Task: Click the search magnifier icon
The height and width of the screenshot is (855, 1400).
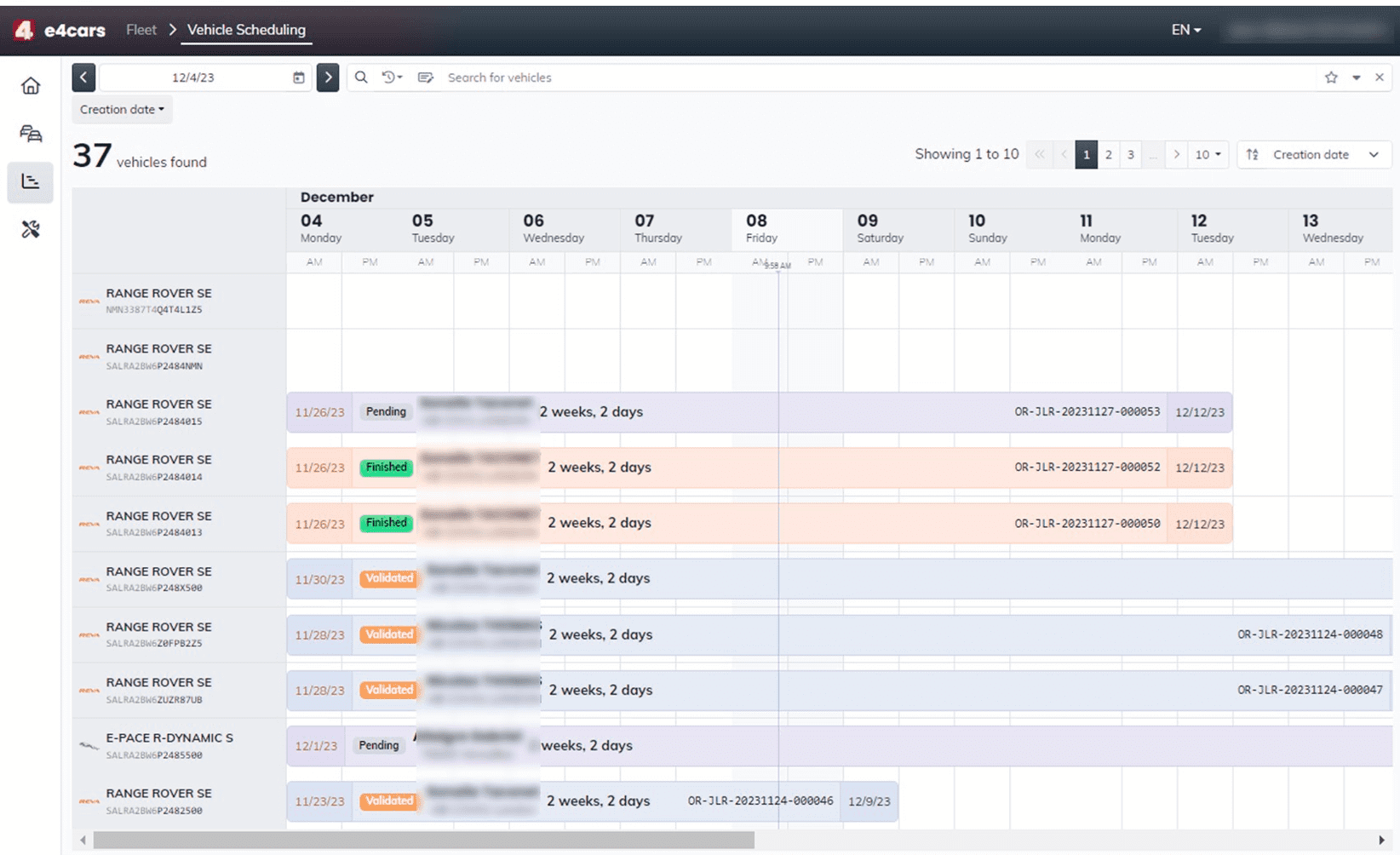Action: 361,77
